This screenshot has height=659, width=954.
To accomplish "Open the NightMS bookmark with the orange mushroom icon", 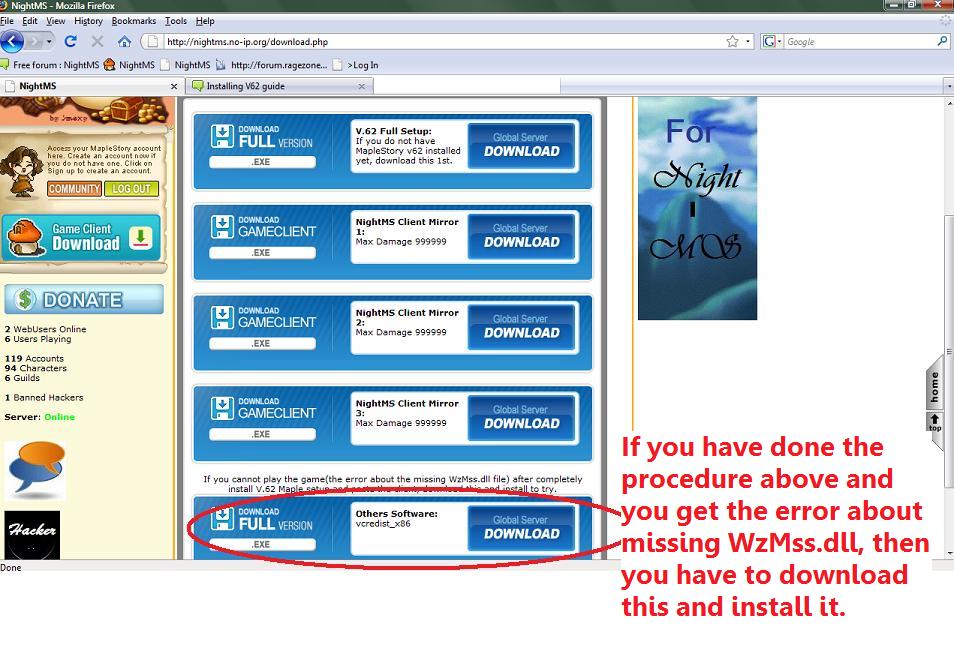I will tap(129, 65).
